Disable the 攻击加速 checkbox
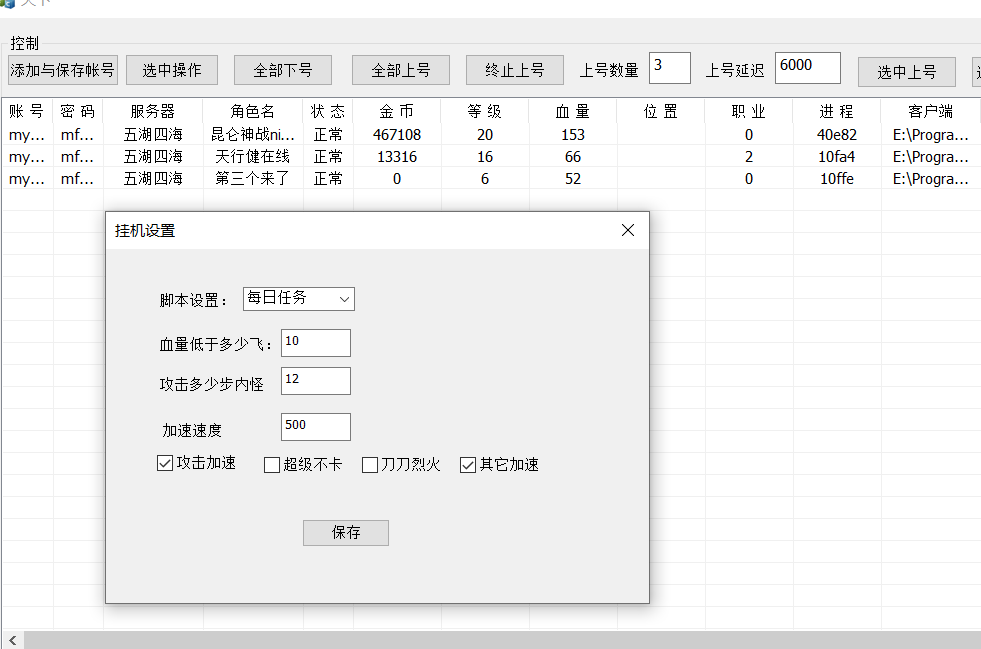Image resolution: width=981 pixels, height=649 pixels. [164, 463]
